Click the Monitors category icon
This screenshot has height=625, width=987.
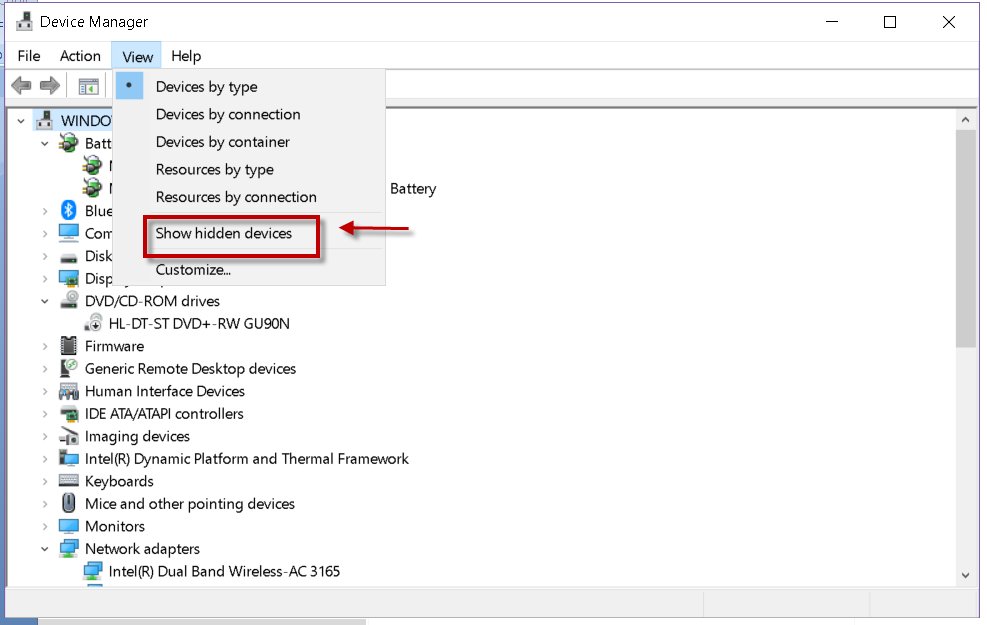(x=69, y=526)
